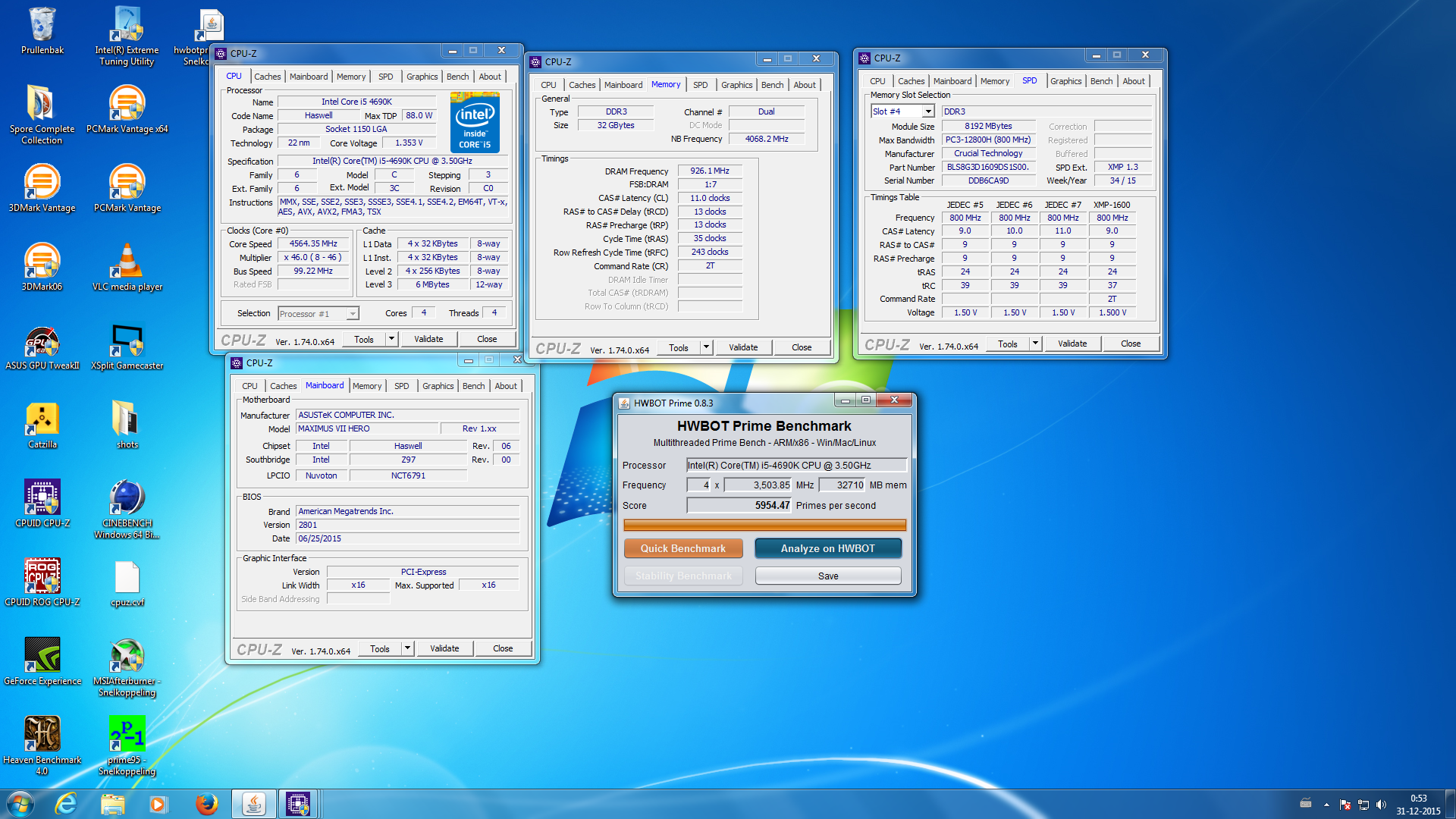Expand Tools dropdown arrow in Memory window
Image resolution: width=1456 pixels, height=819 pixels.
point(706,347)
